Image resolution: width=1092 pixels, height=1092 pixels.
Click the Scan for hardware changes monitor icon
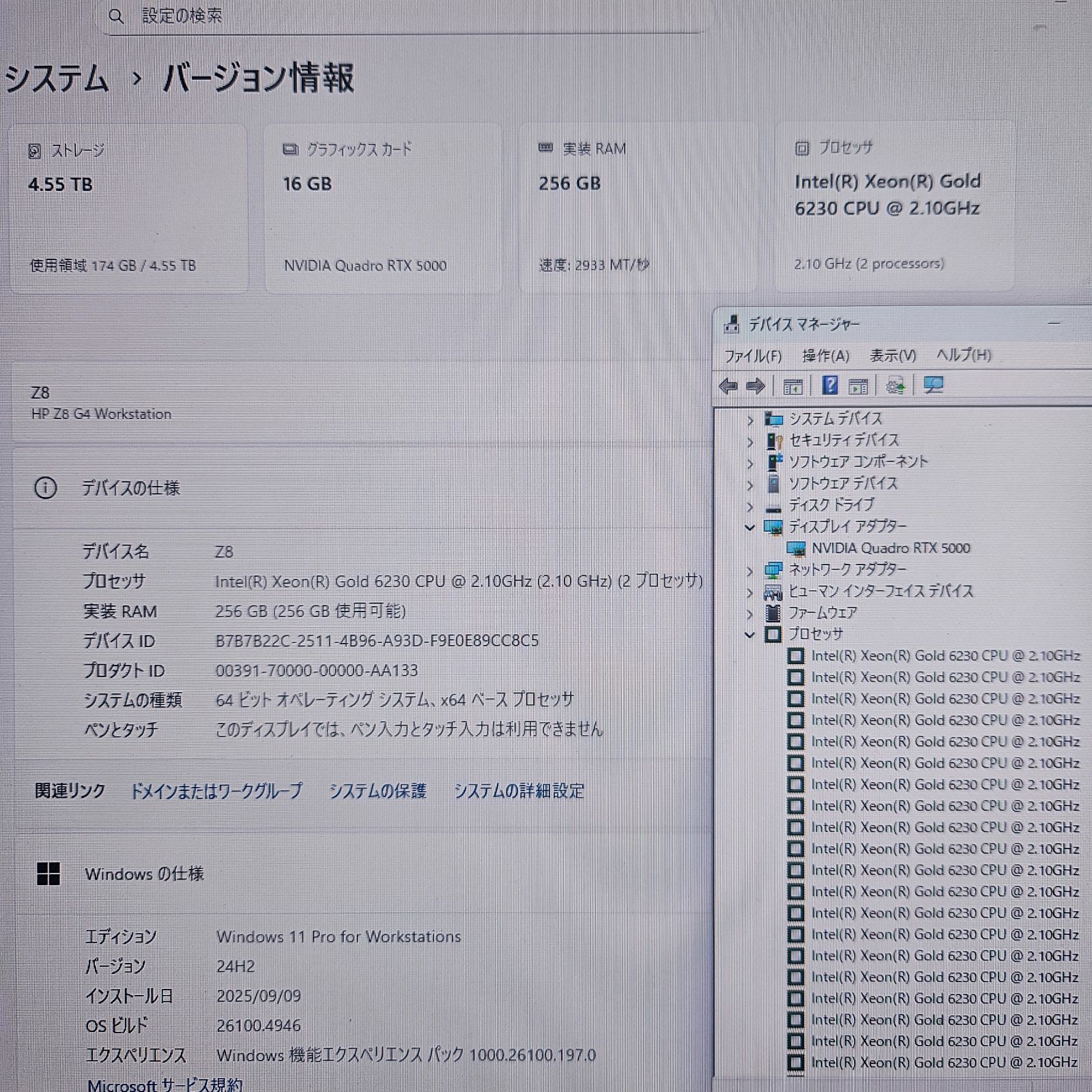(x=933, y=386)
